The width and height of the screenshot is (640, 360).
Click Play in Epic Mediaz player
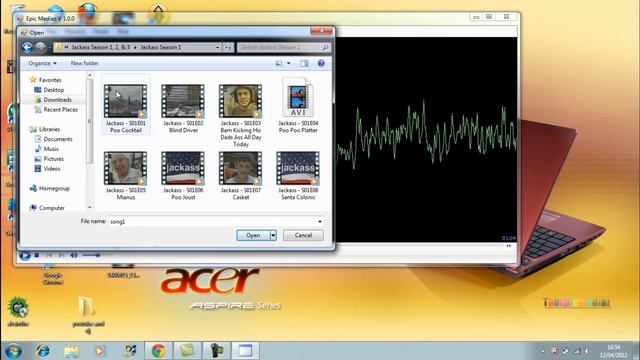click(x=24, y=256)
